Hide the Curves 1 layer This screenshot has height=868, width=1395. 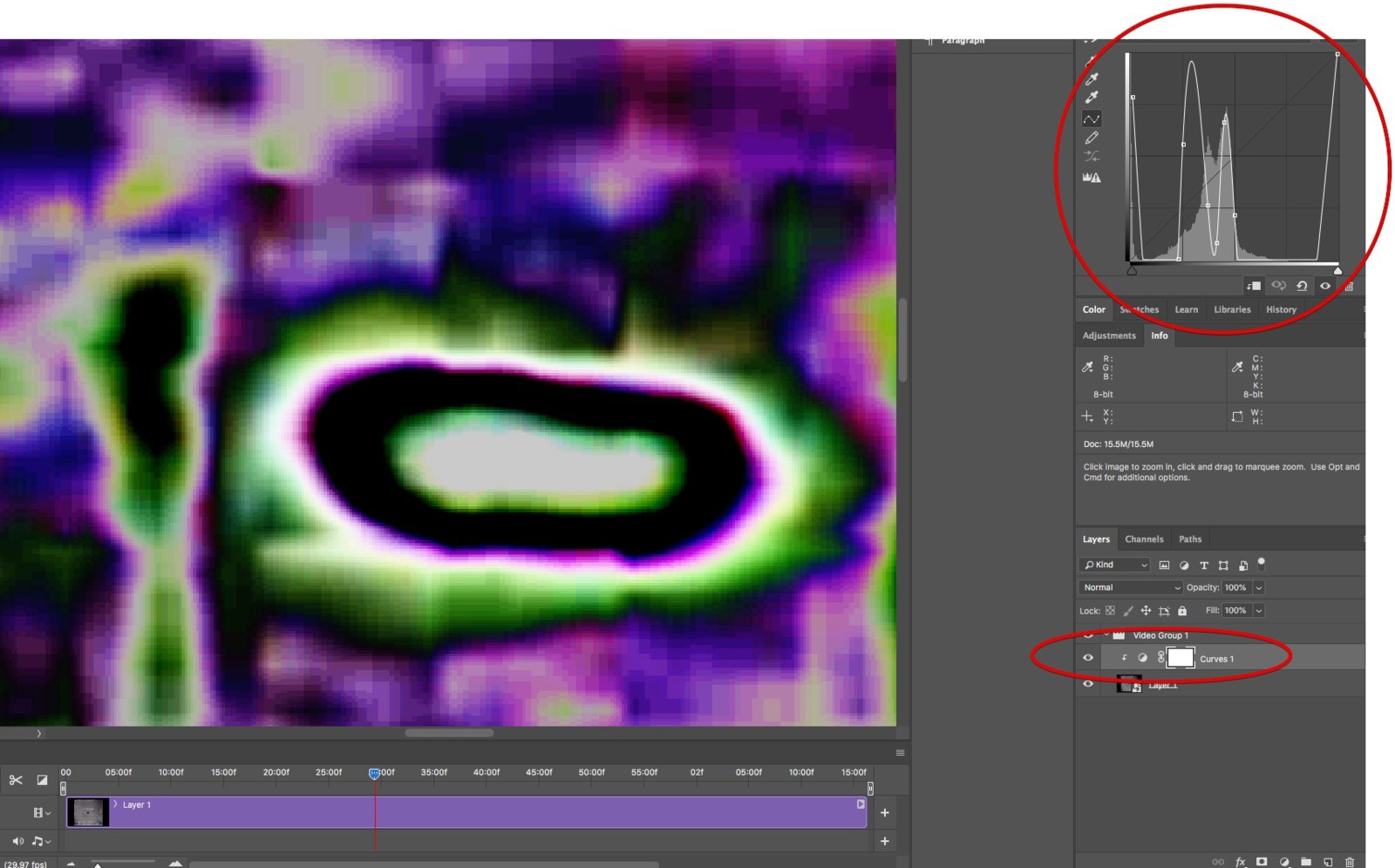(x=1088, y=658)
